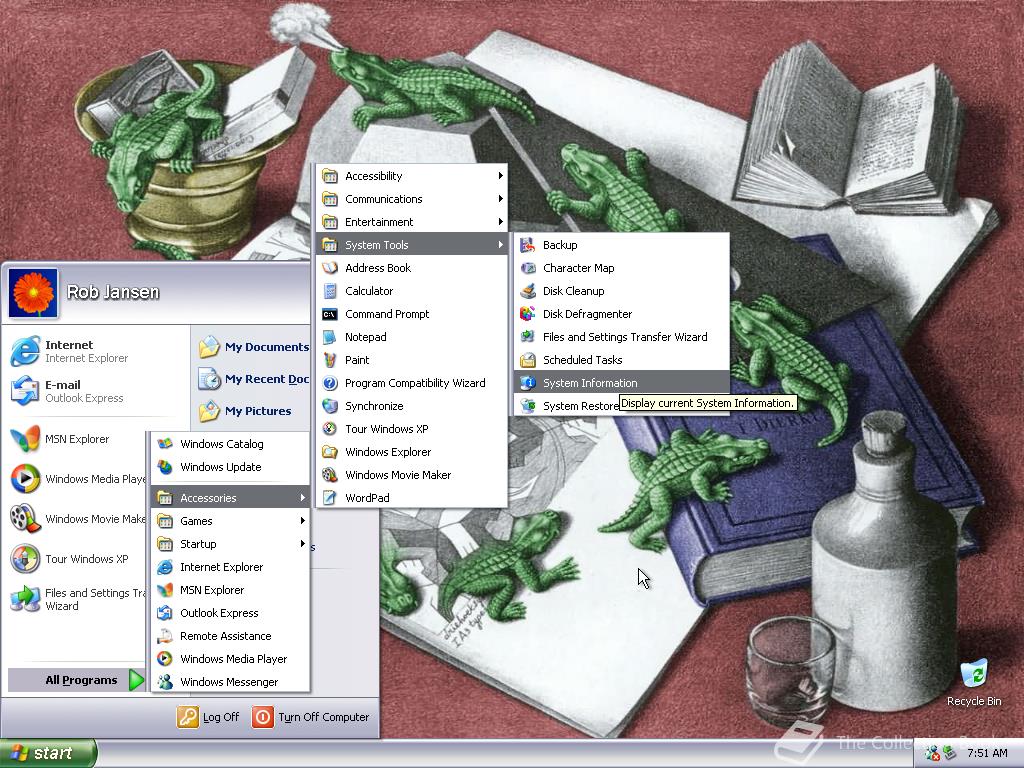Launch Windows Explorer icon
The height and width of the screenshot is (768, 1024).
click(x=330, y=452)
